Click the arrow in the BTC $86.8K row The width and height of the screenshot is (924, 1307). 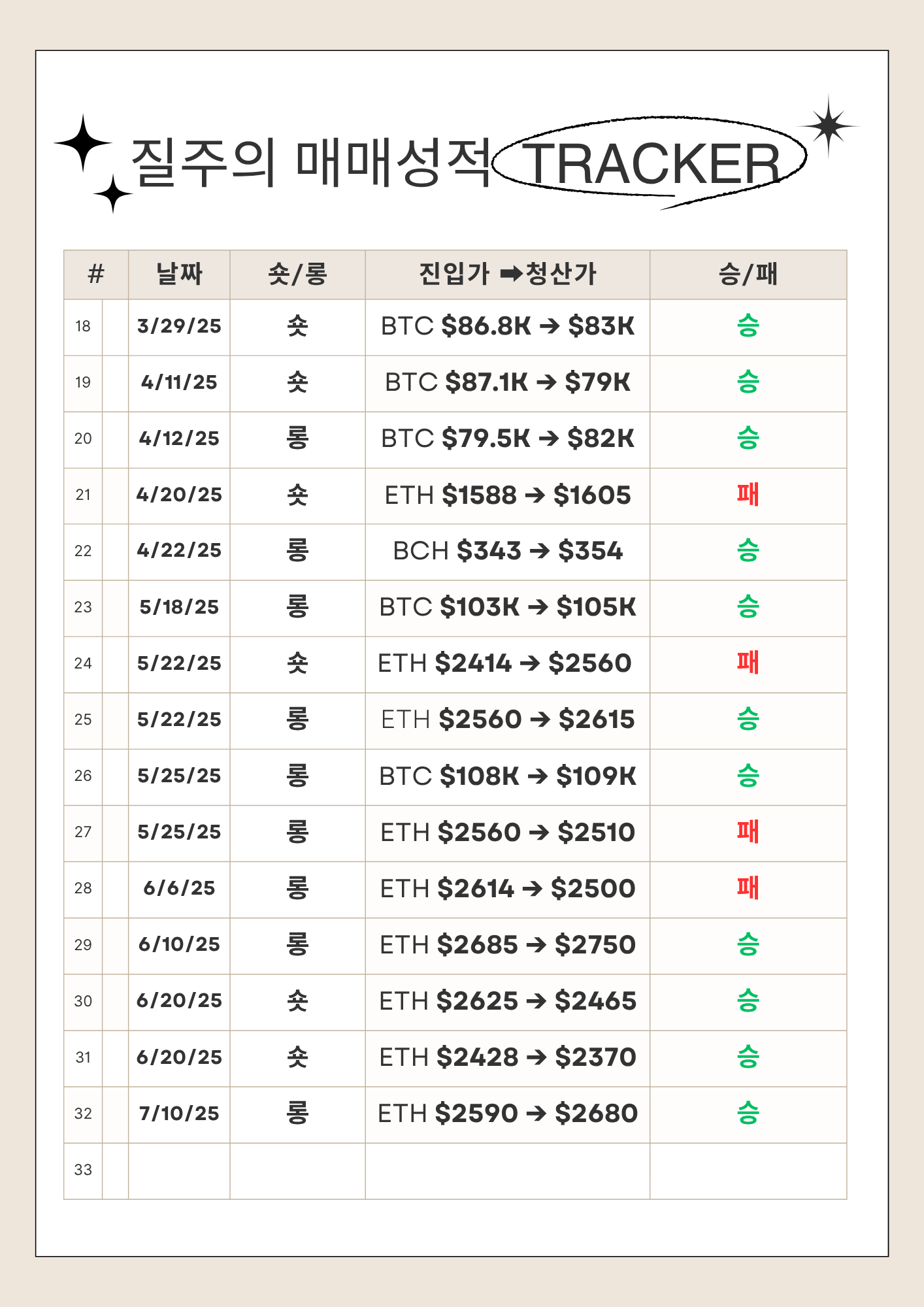click(x=550, y=325)
